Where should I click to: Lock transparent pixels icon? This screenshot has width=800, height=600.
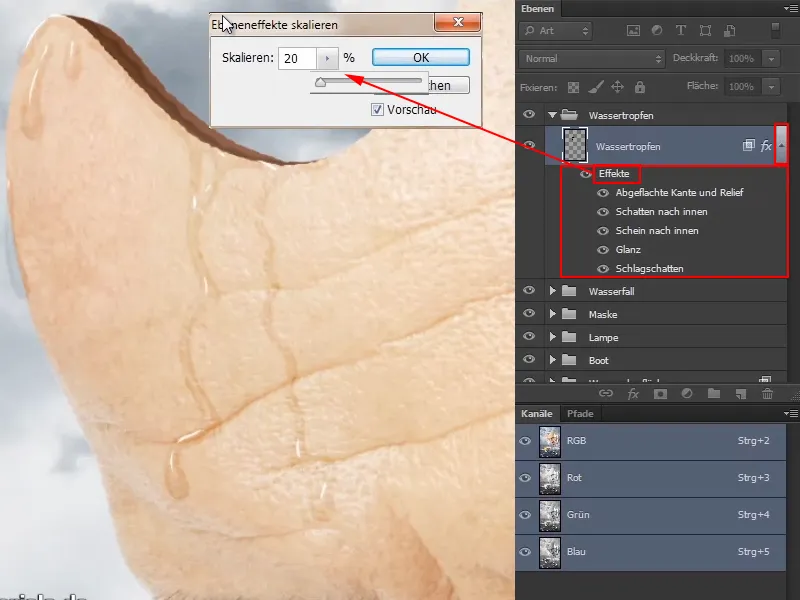(573, 87)
